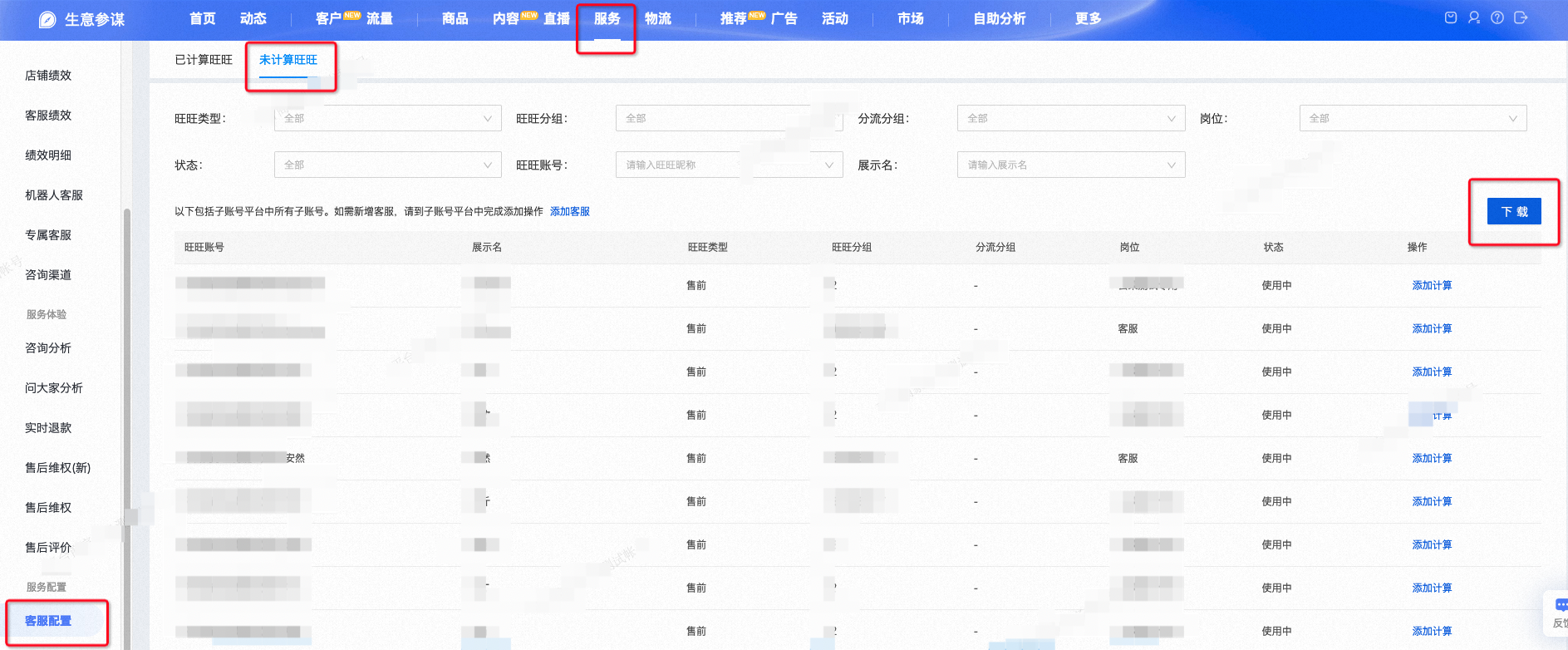This screenshot has width=1568, height=650.
Task: Open 自助分析 in top navigation
Action: point(1000,18)
